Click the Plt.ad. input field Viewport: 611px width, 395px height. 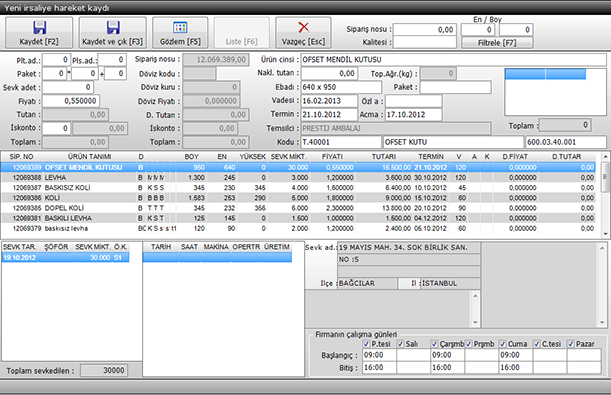pos(57,60)
